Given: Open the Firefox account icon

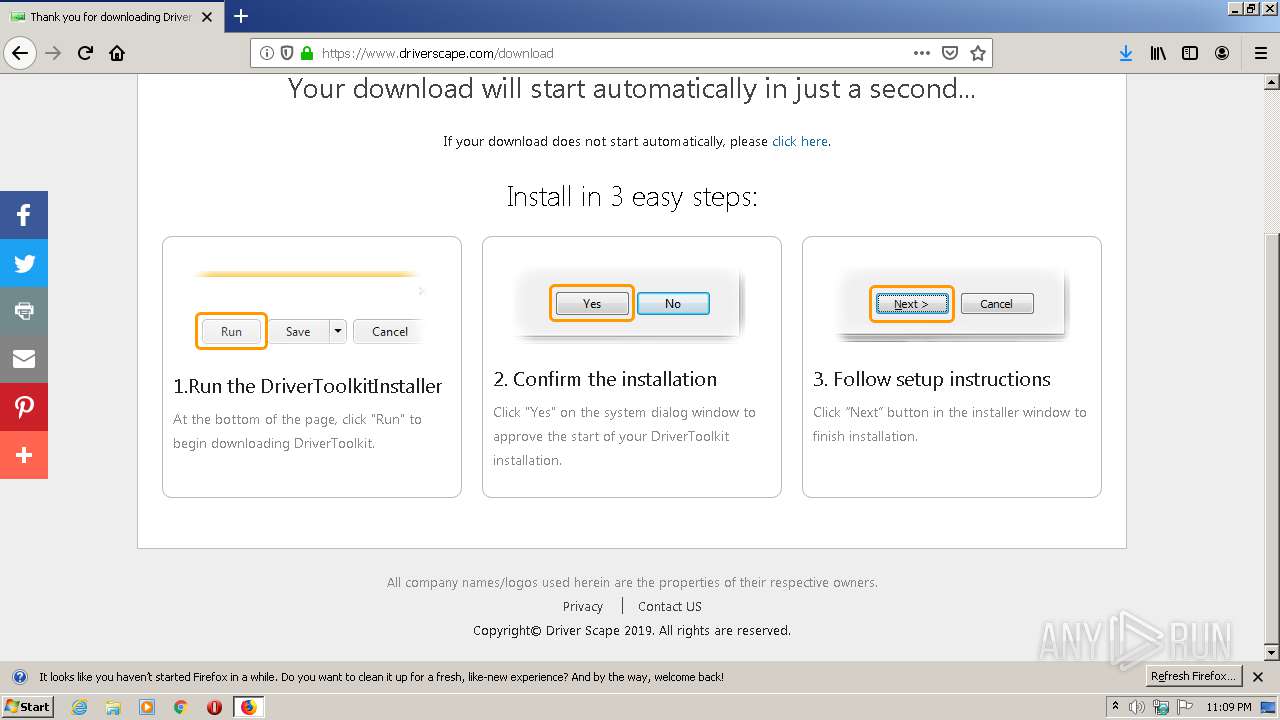Looking at the screenshot, I should tap(1222, 53).
